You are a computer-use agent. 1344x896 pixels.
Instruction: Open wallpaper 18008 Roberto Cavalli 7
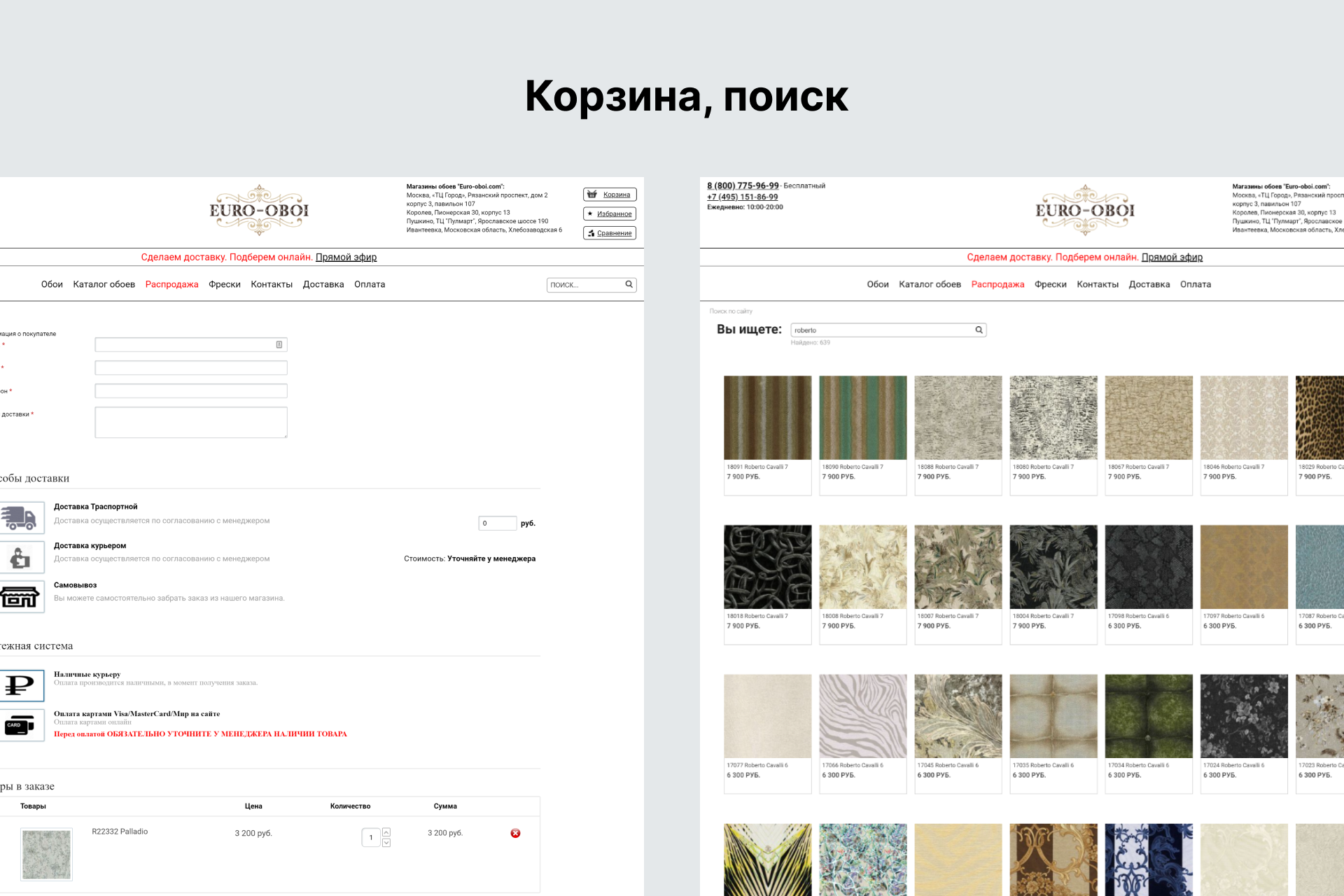pyautogui.click(x=863, y=584)
